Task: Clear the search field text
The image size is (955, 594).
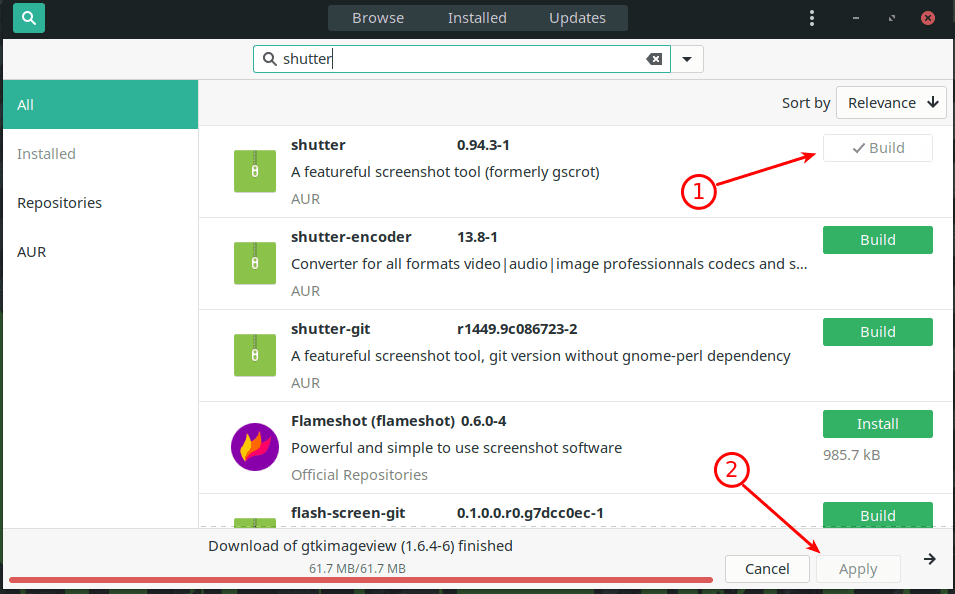Action: (x=654, y=58)
